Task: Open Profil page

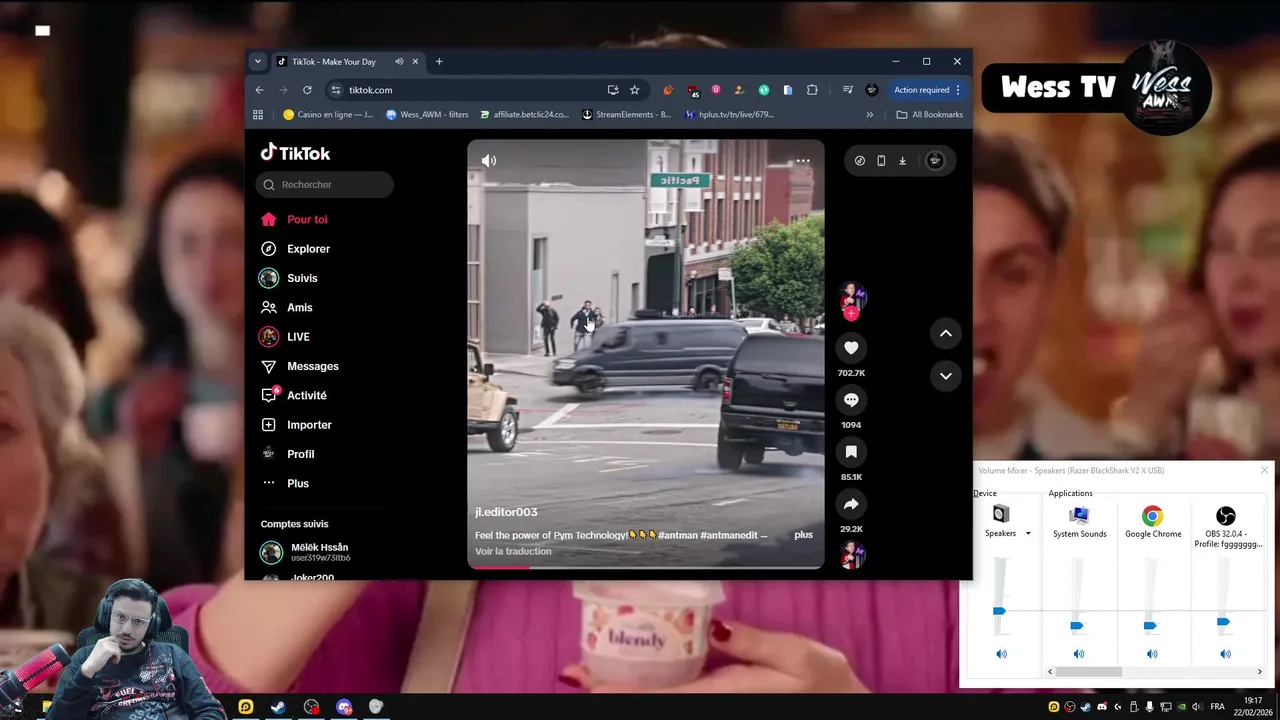Action: pos(288,454)
